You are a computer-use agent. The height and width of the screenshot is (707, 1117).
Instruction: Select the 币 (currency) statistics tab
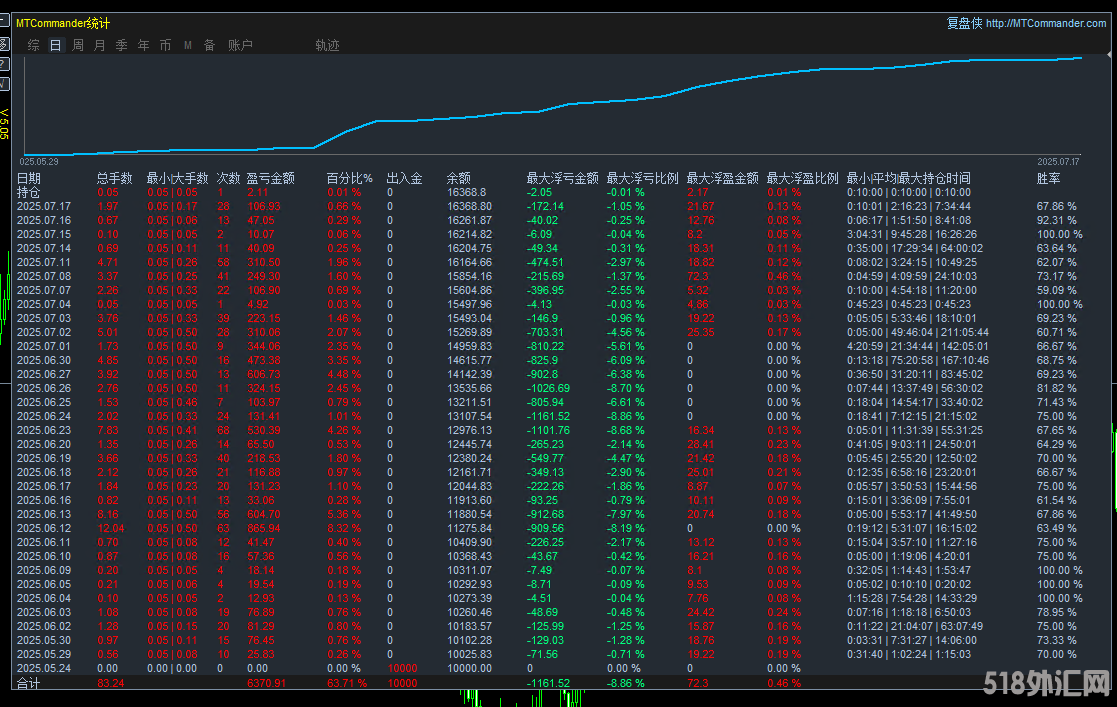tap(166, 45)
